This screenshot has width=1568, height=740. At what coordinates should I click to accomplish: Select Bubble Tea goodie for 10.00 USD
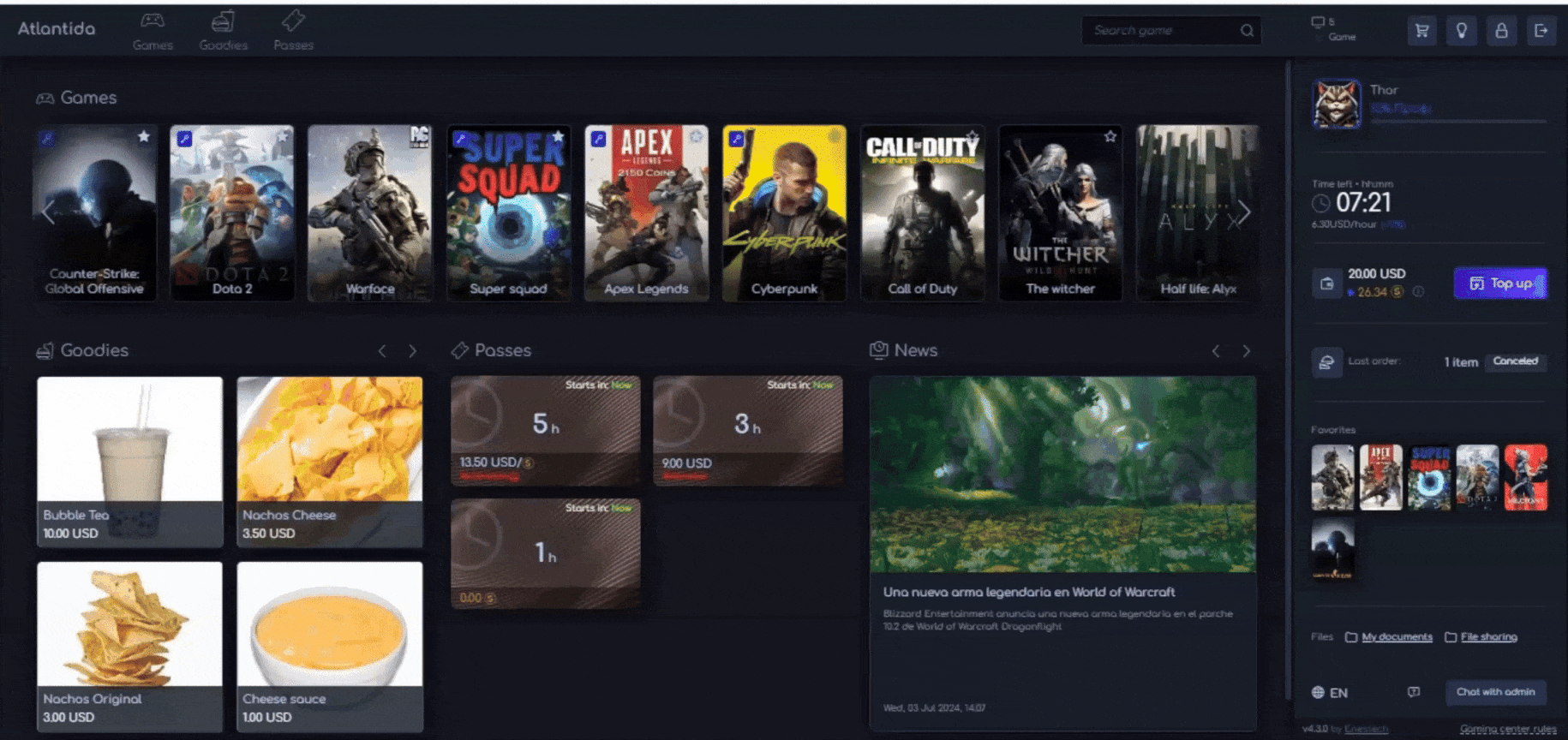click(x=130, y=462)
